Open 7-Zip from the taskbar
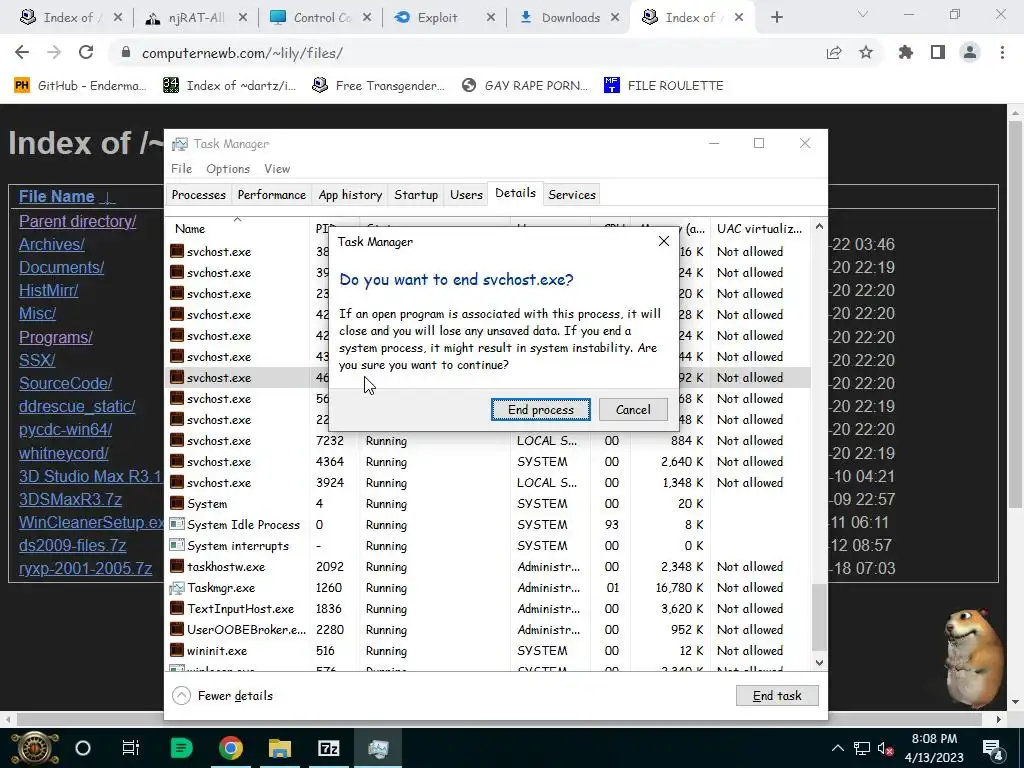This screenshot has height=768, width=1024. click(328, 748)
